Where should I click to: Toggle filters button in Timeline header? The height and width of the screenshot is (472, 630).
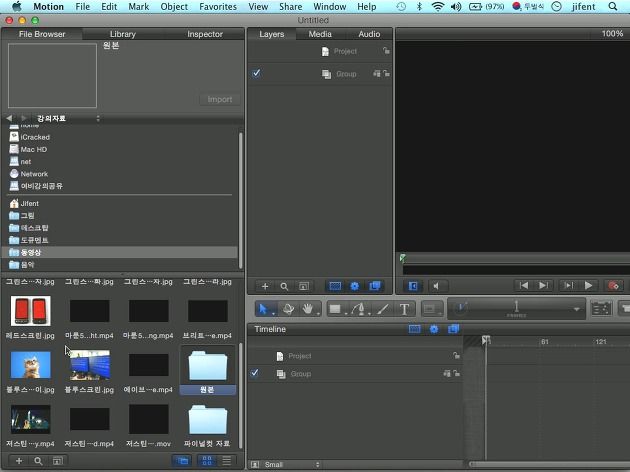click(x=453, y=329)
